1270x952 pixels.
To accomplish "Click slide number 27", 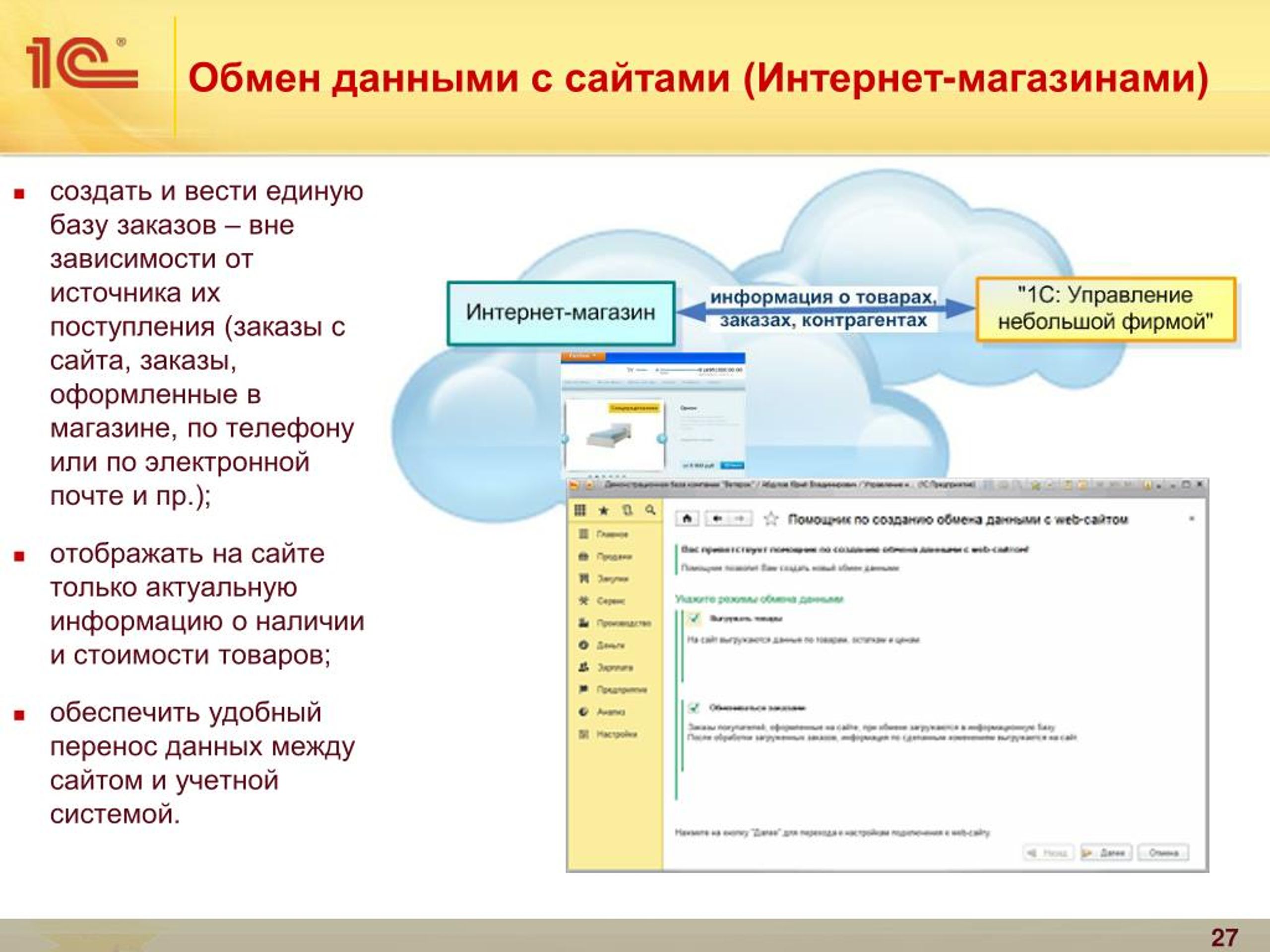I will tap(1225, 938).
